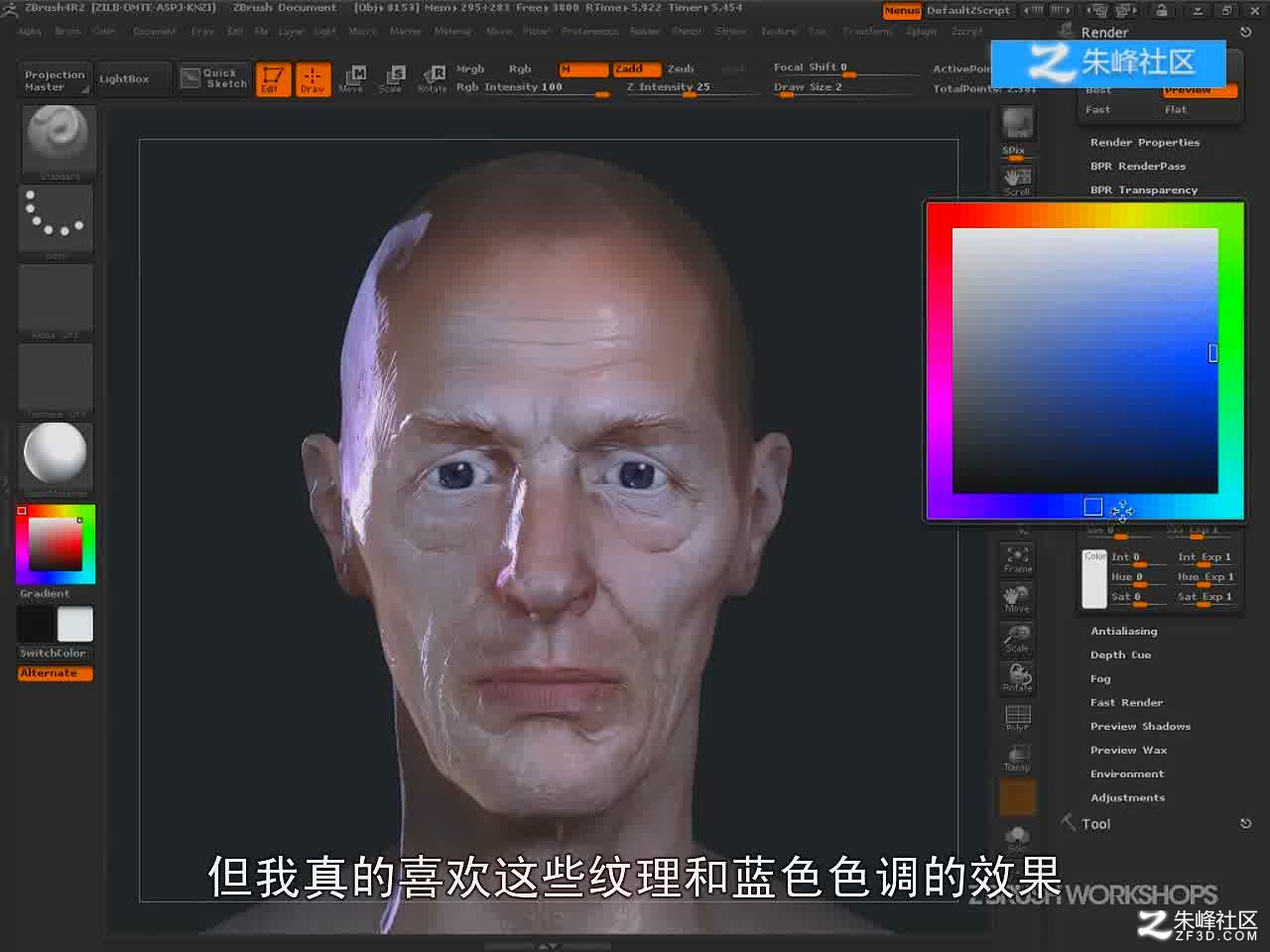Viewport: 1270px width, 952px height.
Task: Open the Tool palette header
Action: click(x=1096, y=824)
